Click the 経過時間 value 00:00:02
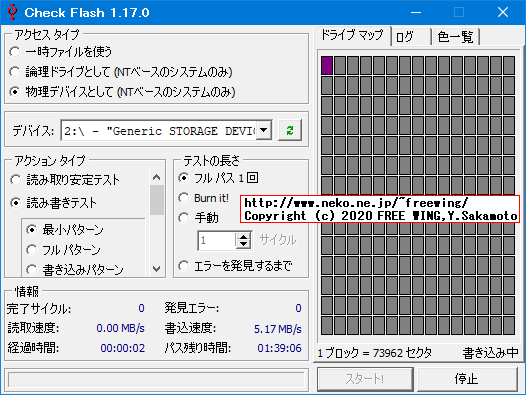Screen dimensions: 526x395 [123, 348]
